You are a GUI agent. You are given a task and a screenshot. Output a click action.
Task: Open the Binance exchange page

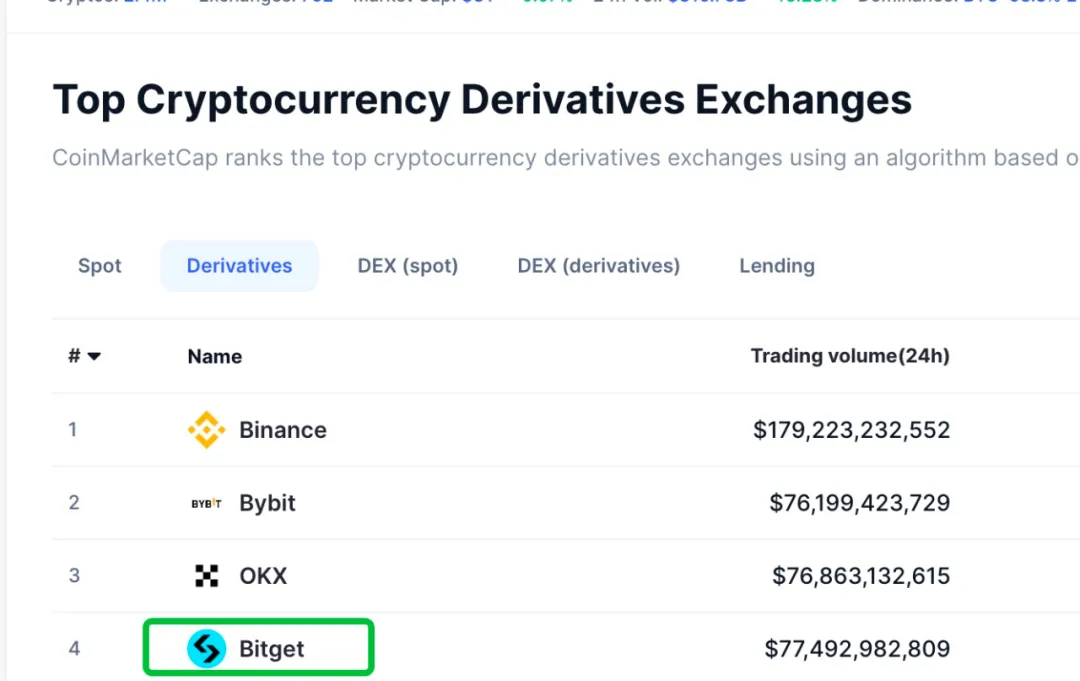click(x=283, y=429)
